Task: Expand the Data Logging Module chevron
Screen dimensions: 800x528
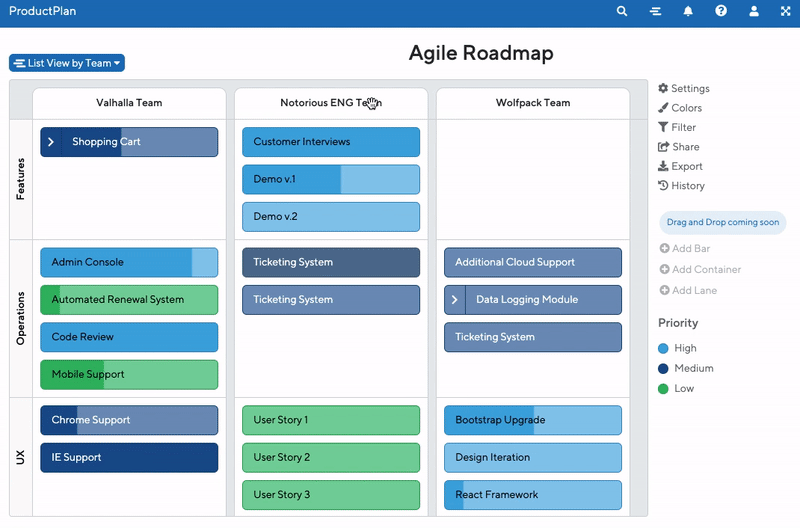Action: [x=455, y=299]
